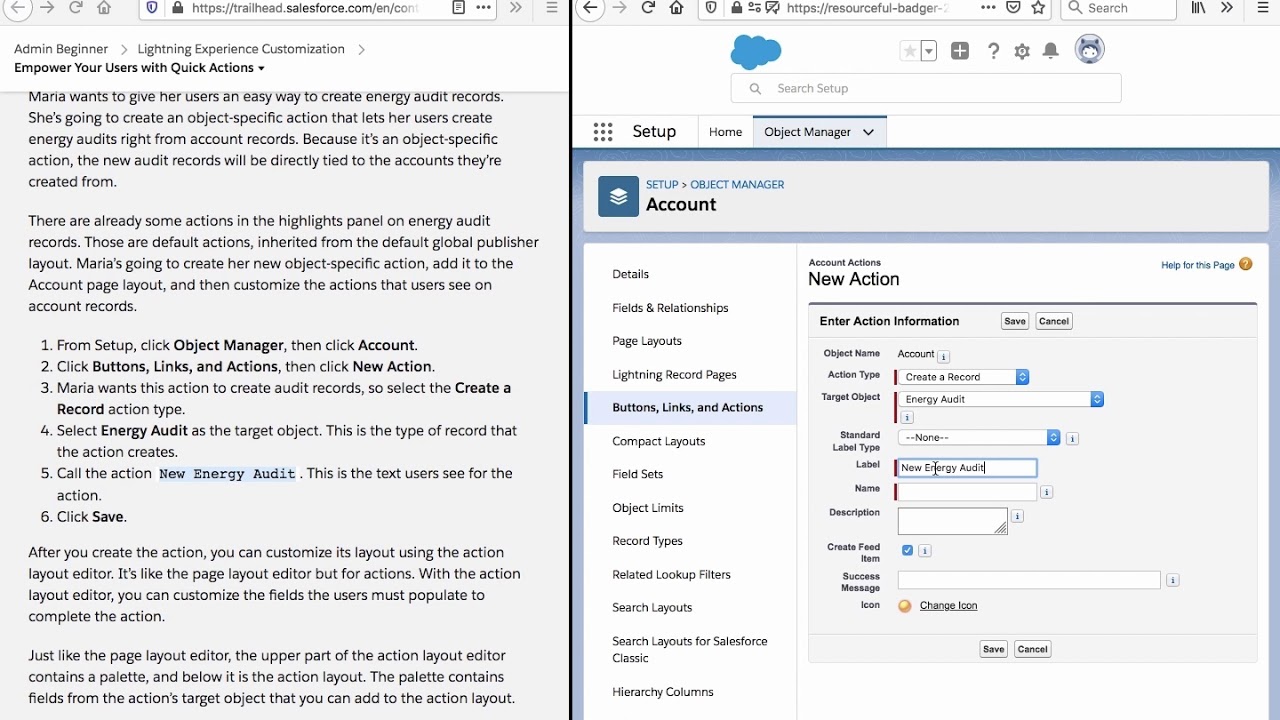Show overflow toolbar items in the right browser
This screenshot has height=720, width=1280.
(x=1227, y=8)
